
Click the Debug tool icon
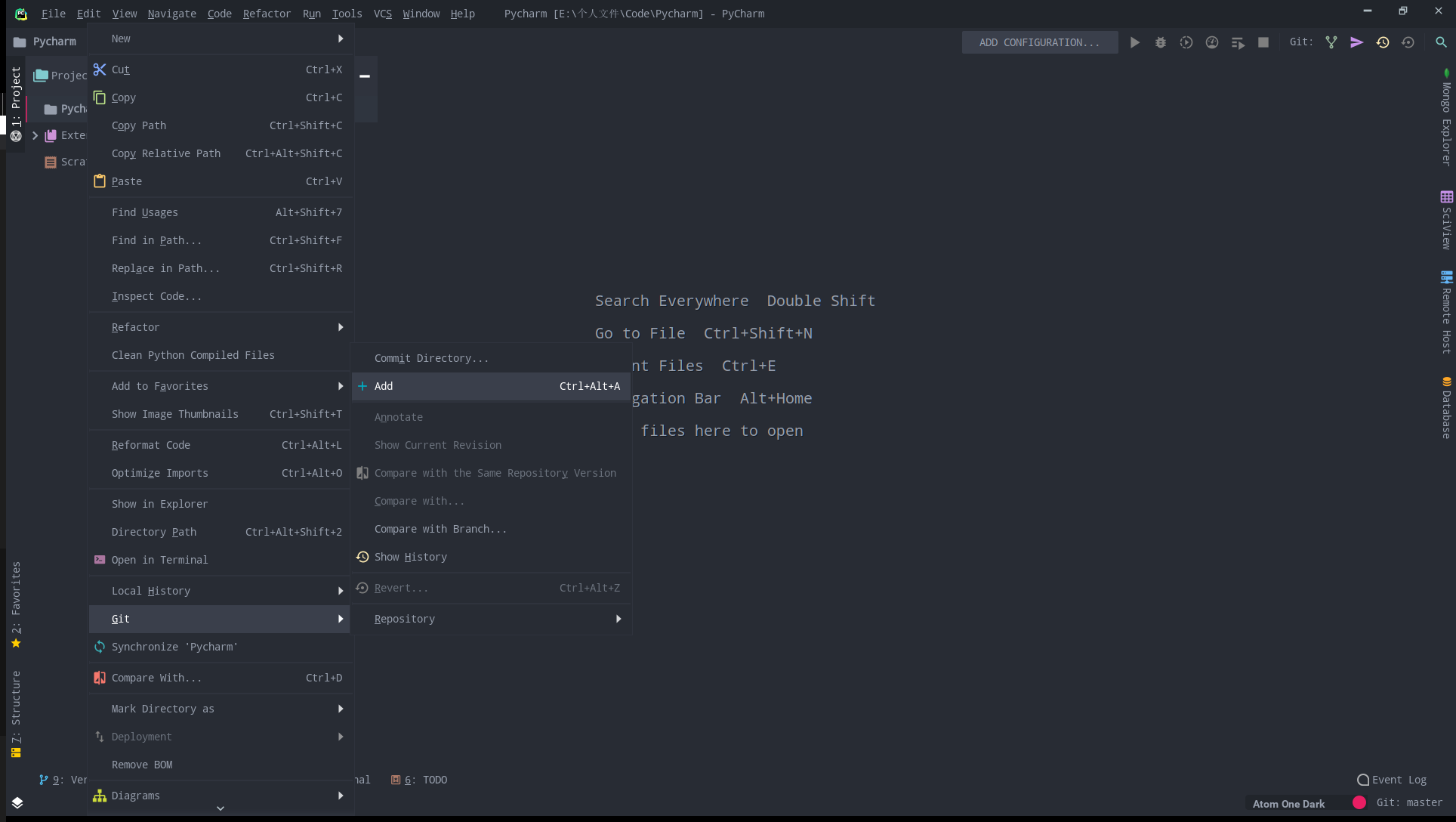pos(1160,42)
